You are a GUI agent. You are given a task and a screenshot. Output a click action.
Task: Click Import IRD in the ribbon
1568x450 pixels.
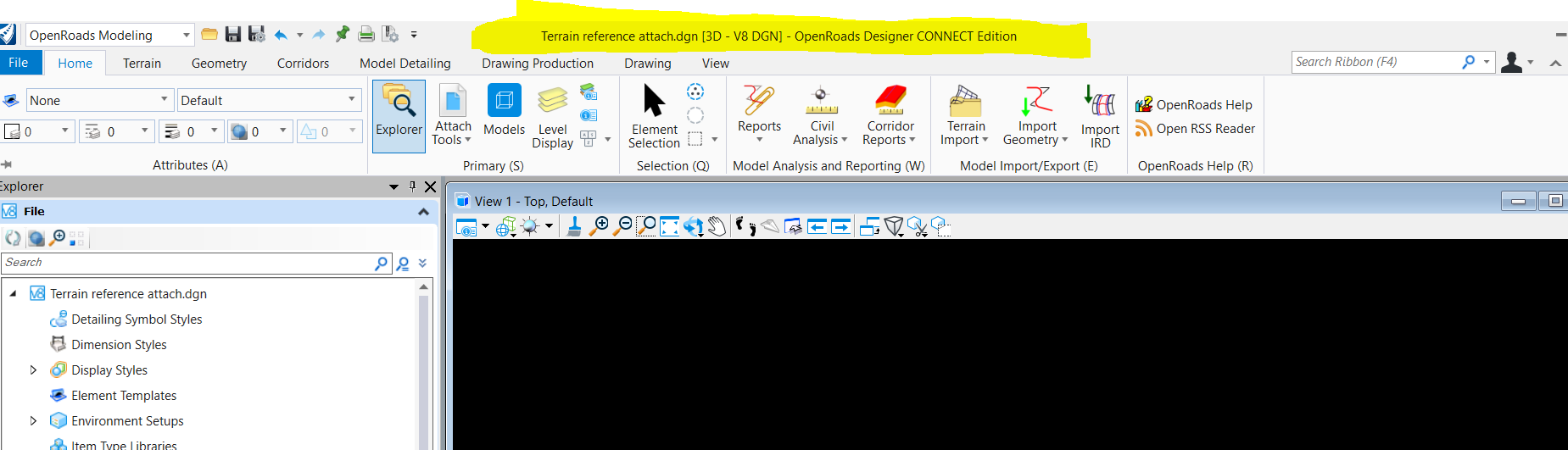click(1100, 116)
